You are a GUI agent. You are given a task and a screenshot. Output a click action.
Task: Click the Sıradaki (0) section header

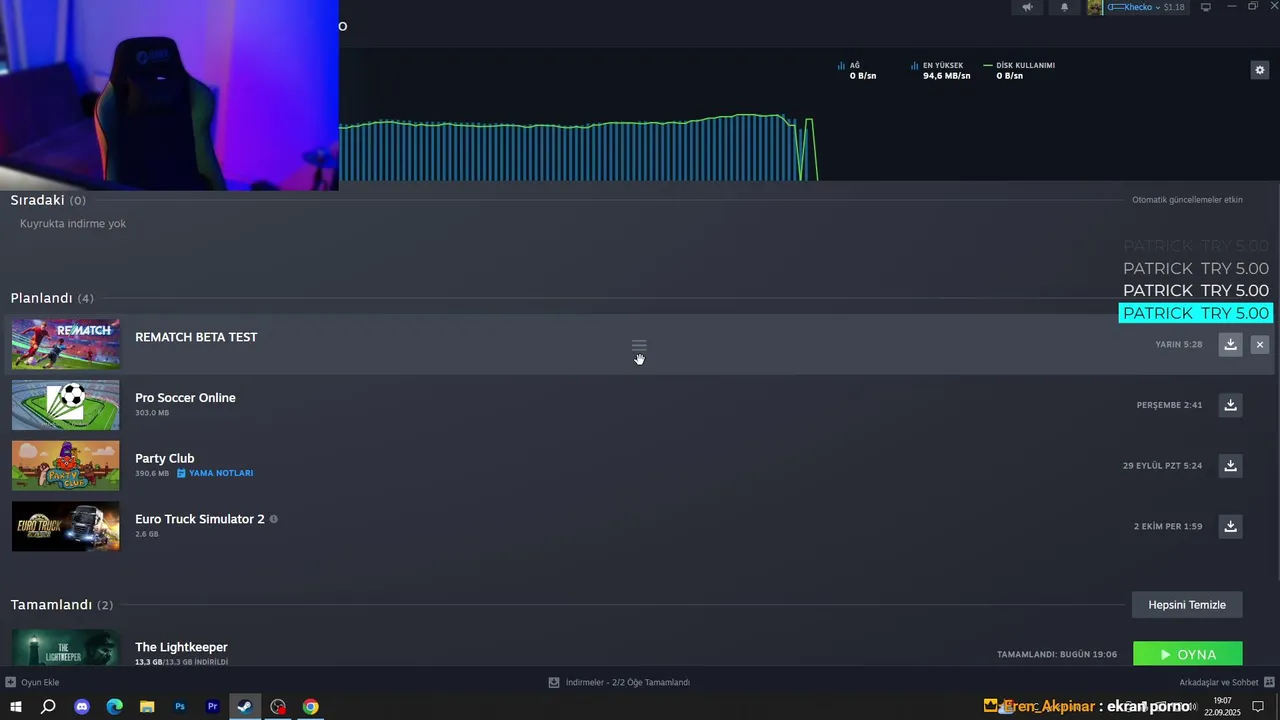pos(48,200)
